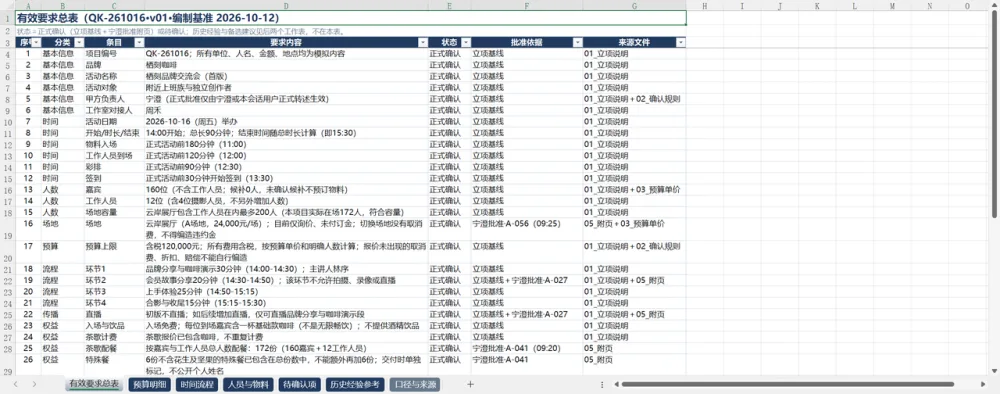The width and height of the screenshot is (1000, 394).
Task: Click the 签到 cell
Action: [114, 179]
